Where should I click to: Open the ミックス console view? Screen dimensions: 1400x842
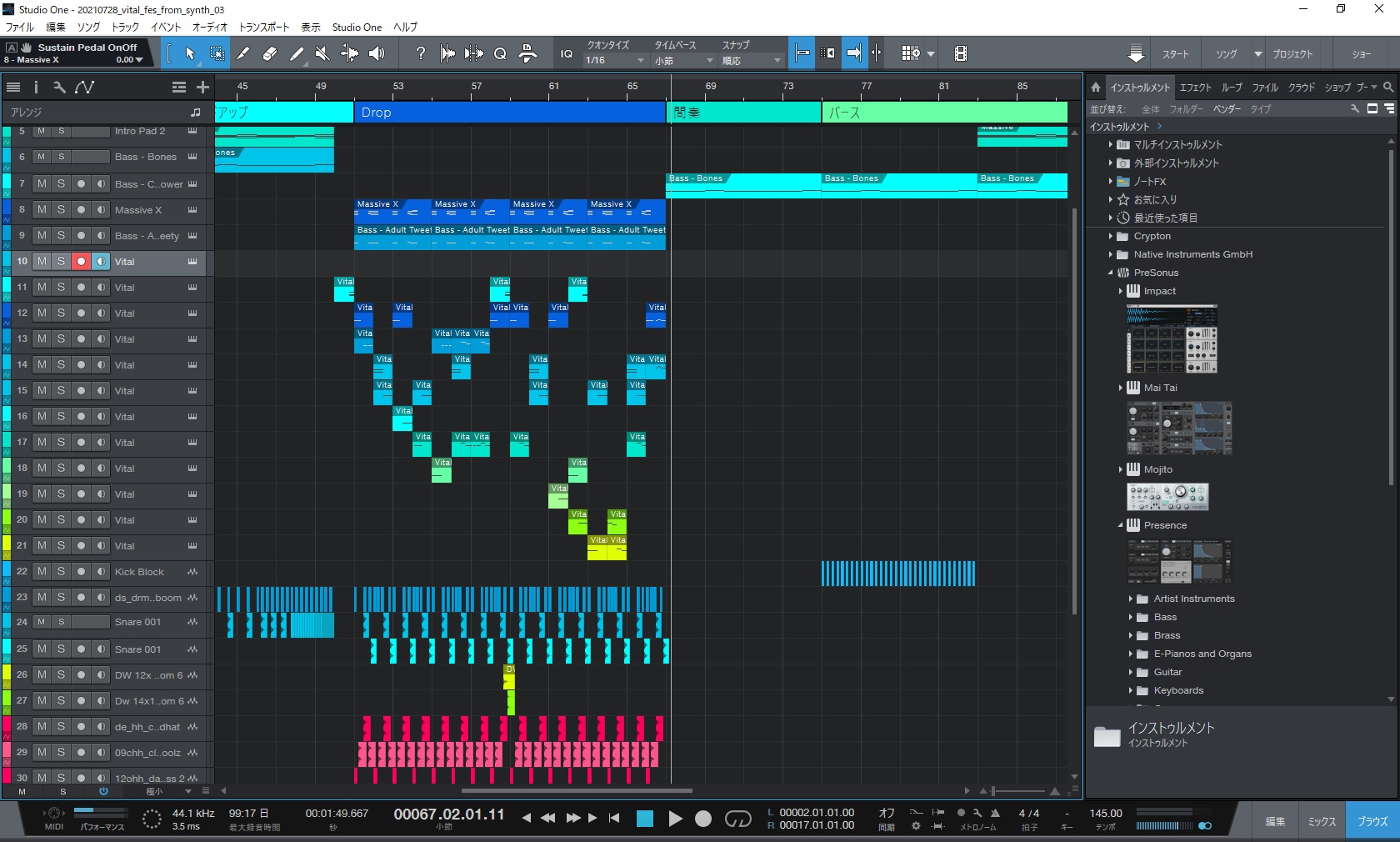1322,821
